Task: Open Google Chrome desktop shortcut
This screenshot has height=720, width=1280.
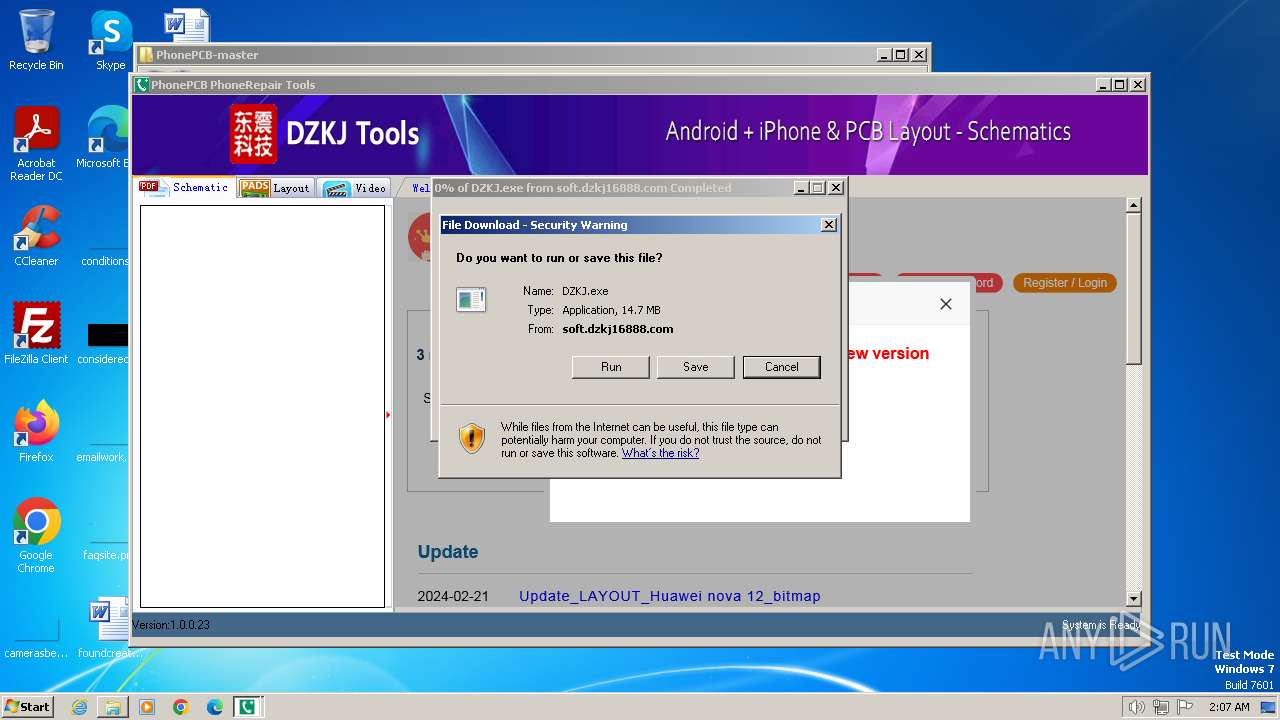Action: point(36,535)
